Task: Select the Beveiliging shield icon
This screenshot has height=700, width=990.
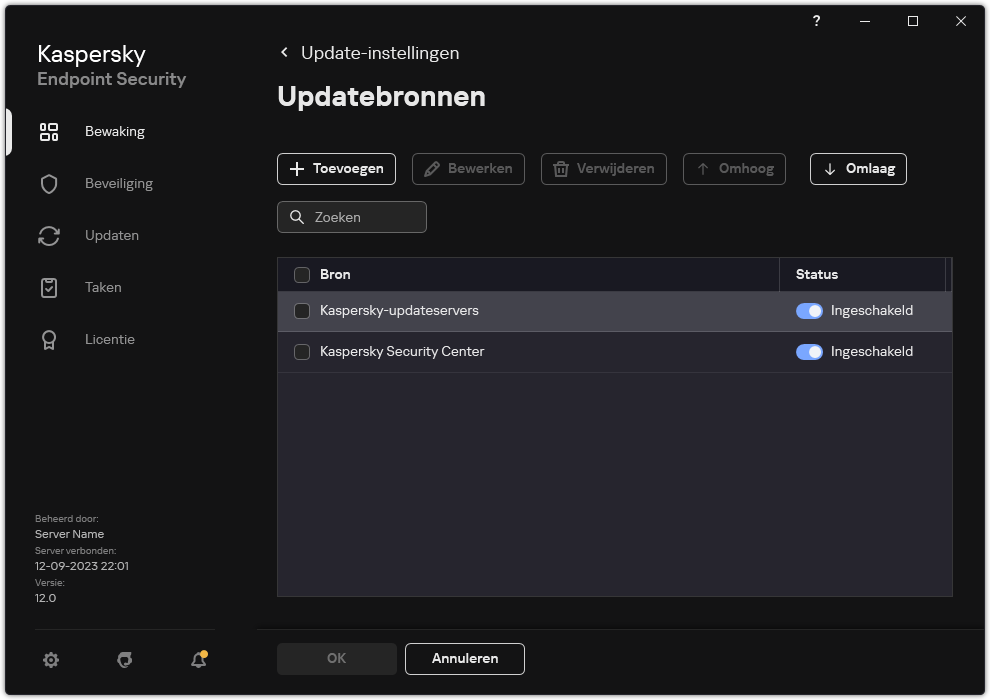Action: coord(49,183)
